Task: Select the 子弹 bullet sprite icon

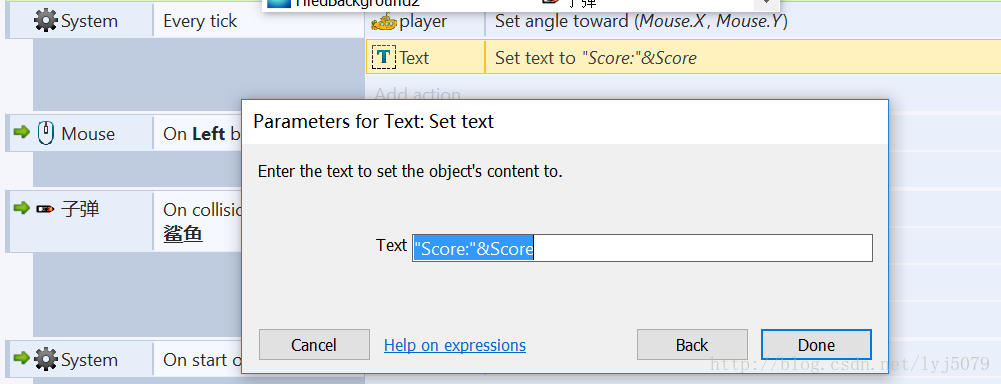Action: [x=45, y=209]
